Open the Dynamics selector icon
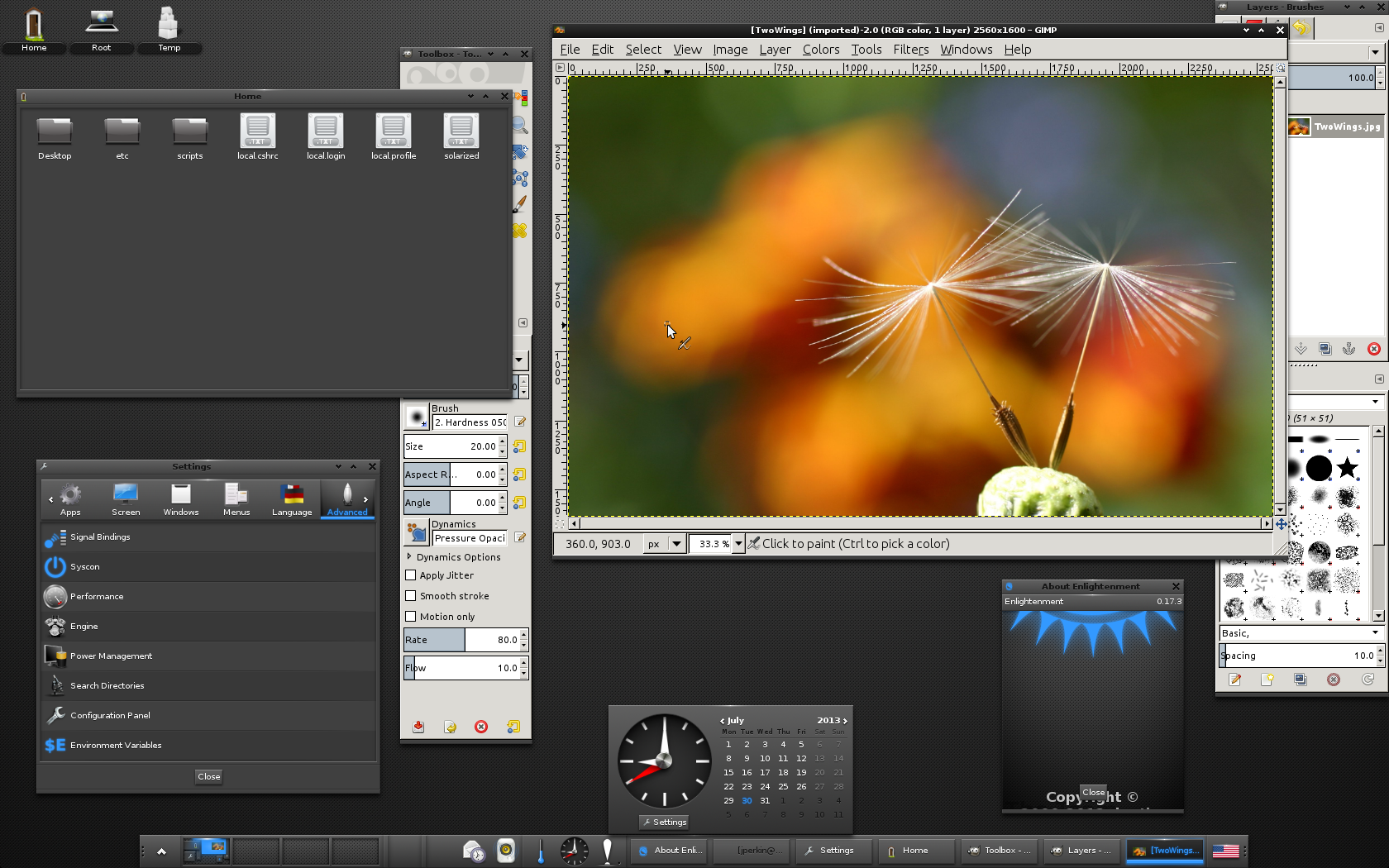Image resolution: width=1389 pixels, height=868 pixels. [x=416, y=532]
